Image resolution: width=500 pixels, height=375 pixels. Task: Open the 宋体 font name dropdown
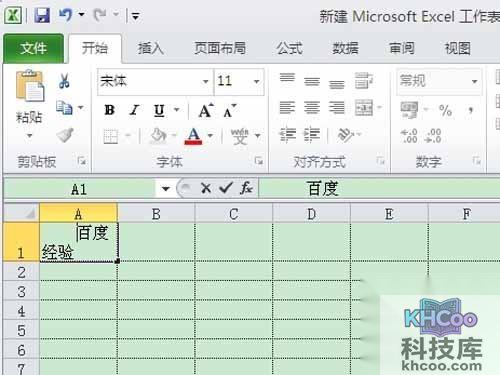(x=206, y=82)
